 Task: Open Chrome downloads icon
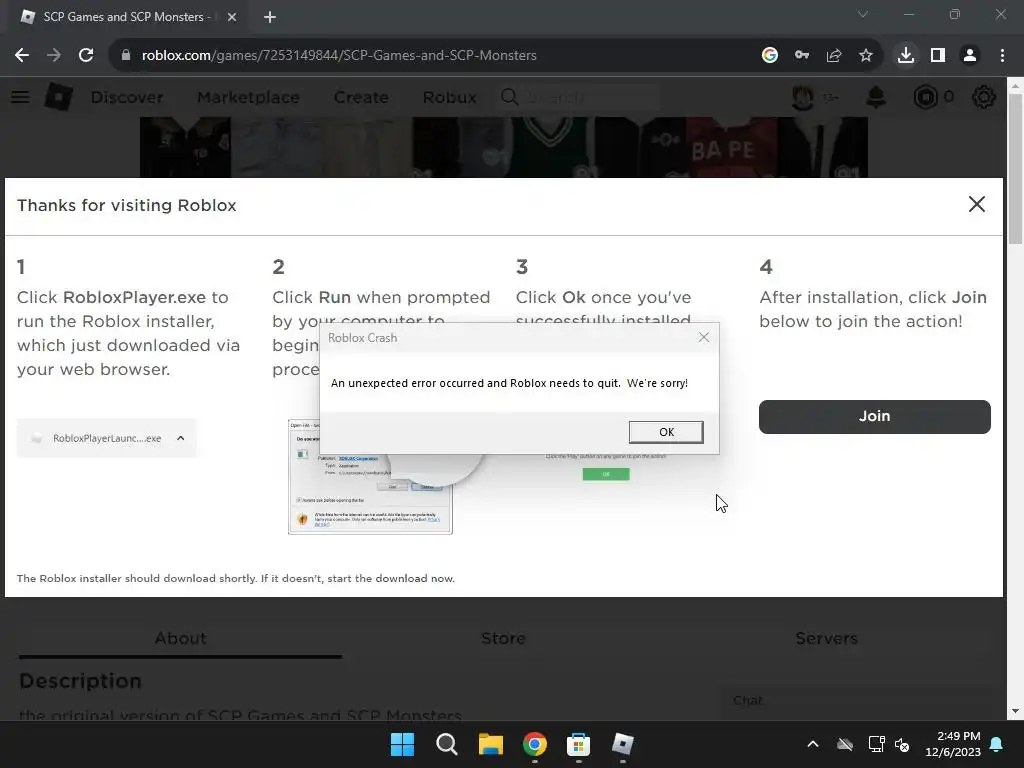[906, 56]
